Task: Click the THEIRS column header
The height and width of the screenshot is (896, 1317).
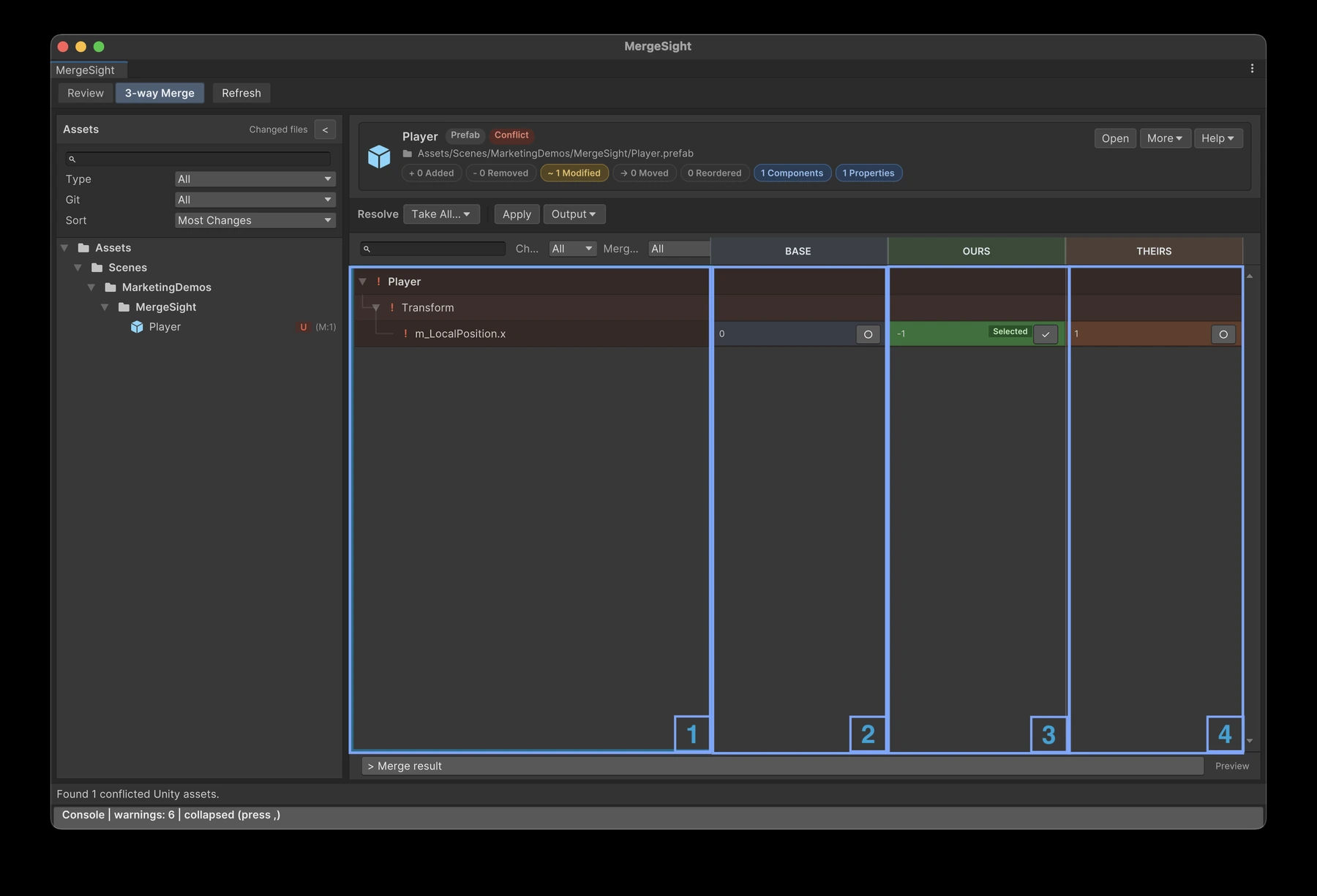Action: click(x=1154, y=251)
